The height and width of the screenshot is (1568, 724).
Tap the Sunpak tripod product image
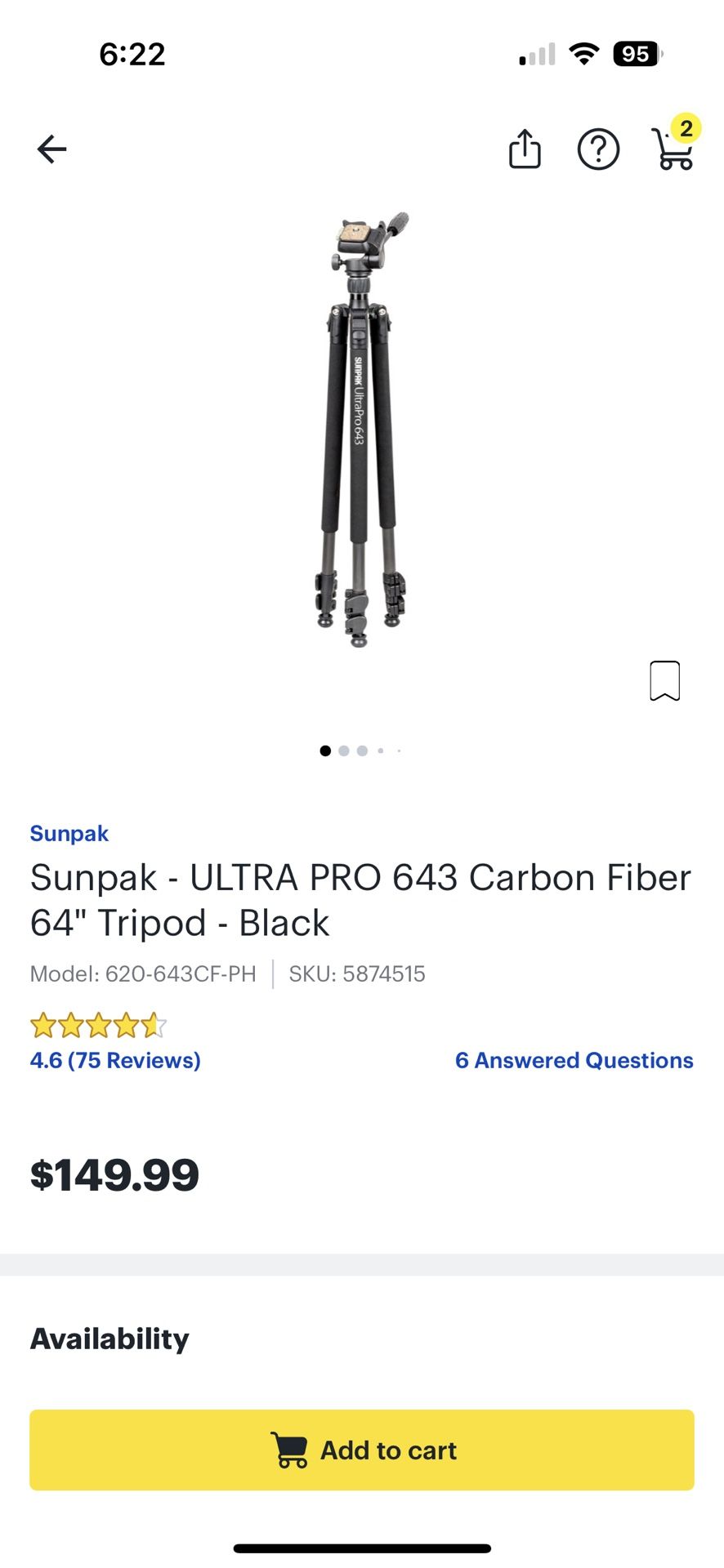point(361,429)
